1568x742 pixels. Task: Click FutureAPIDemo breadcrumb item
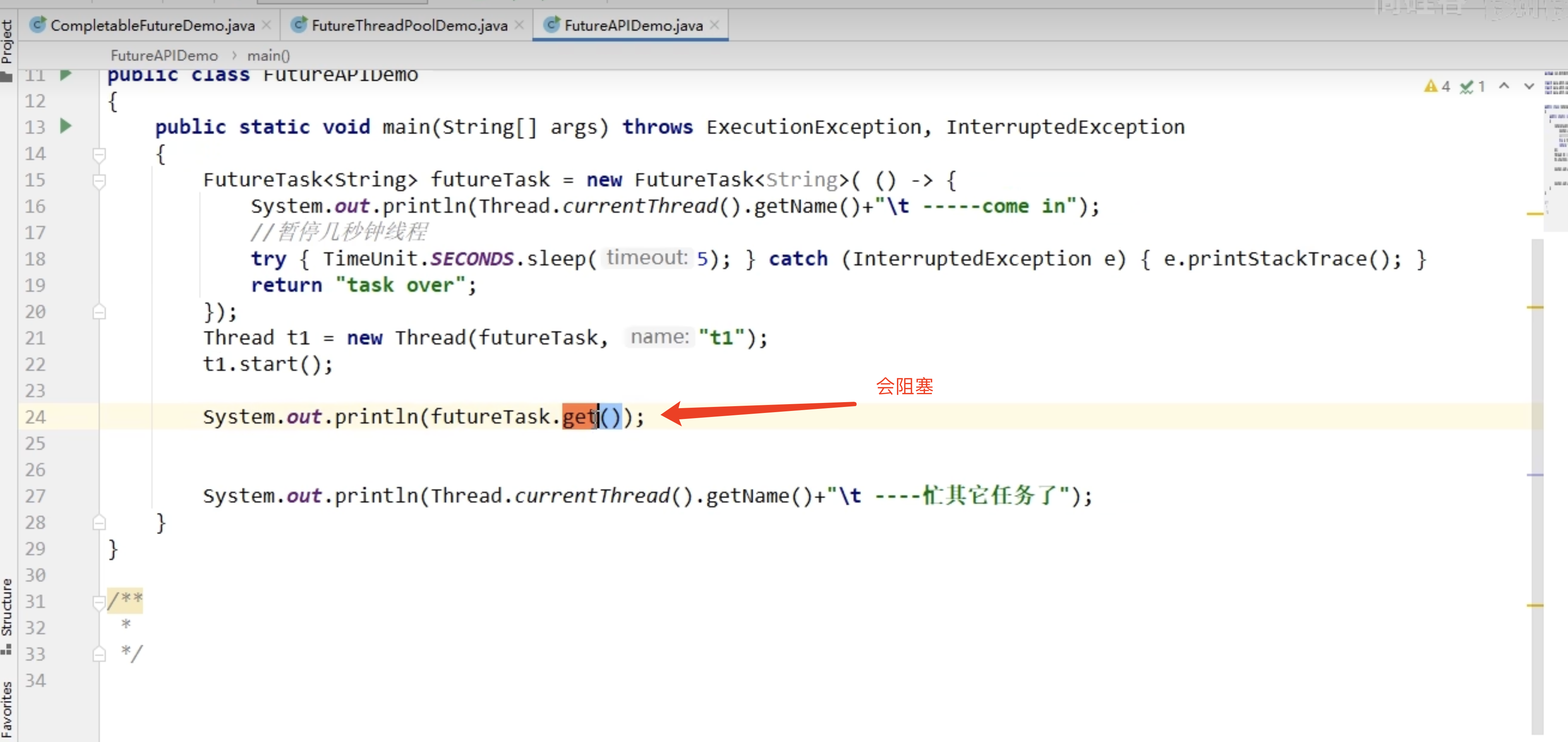(164, 56)
